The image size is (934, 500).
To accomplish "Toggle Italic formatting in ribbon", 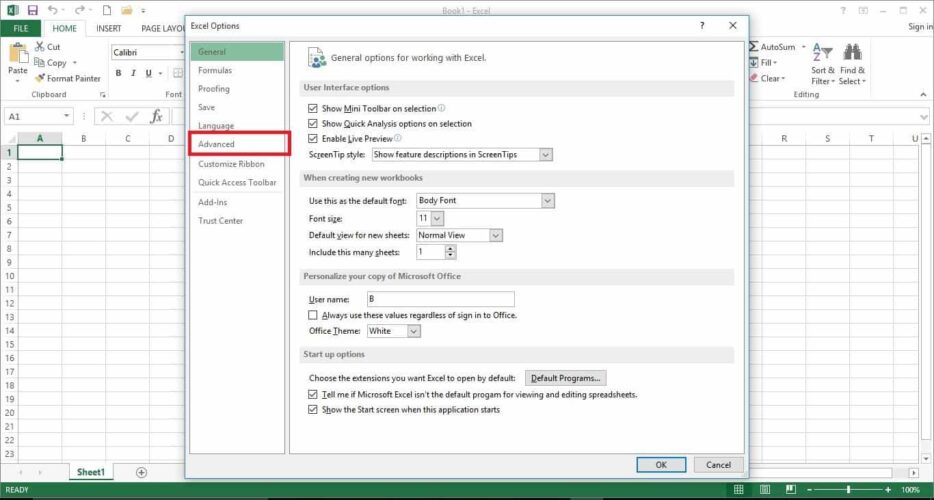I will [x=133, y=73].
